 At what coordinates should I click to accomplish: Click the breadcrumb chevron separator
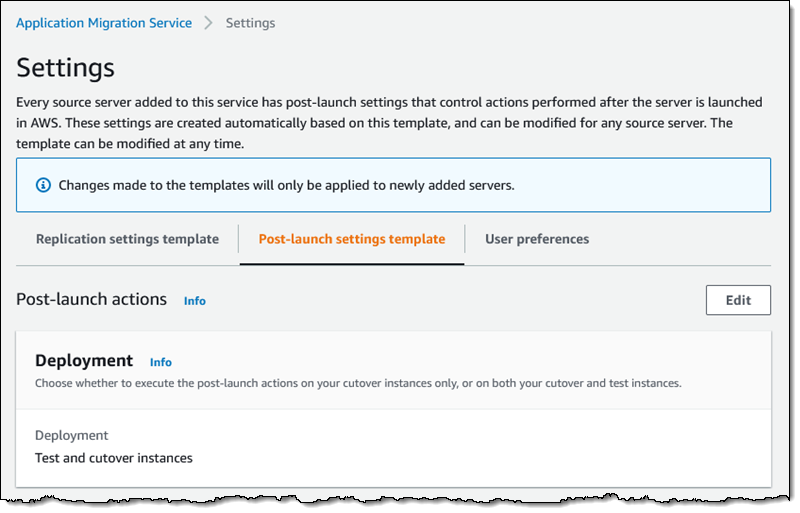tap(209, 22)
